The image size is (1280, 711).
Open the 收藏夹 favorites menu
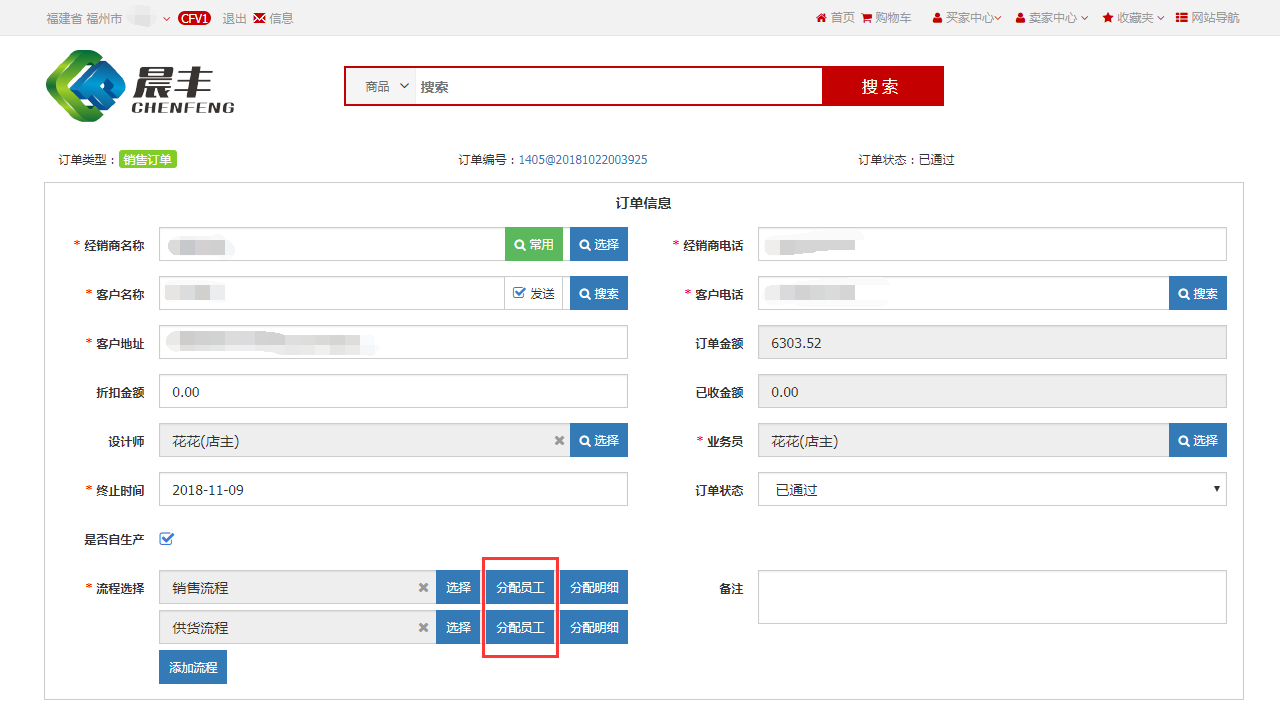pyautogui.click(x=1133, y=18)
